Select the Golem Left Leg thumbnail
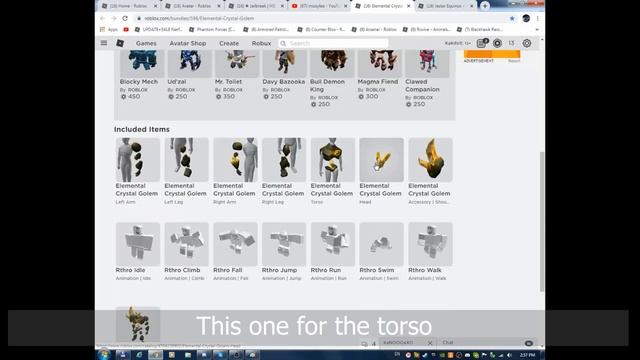 coord(187,160)
